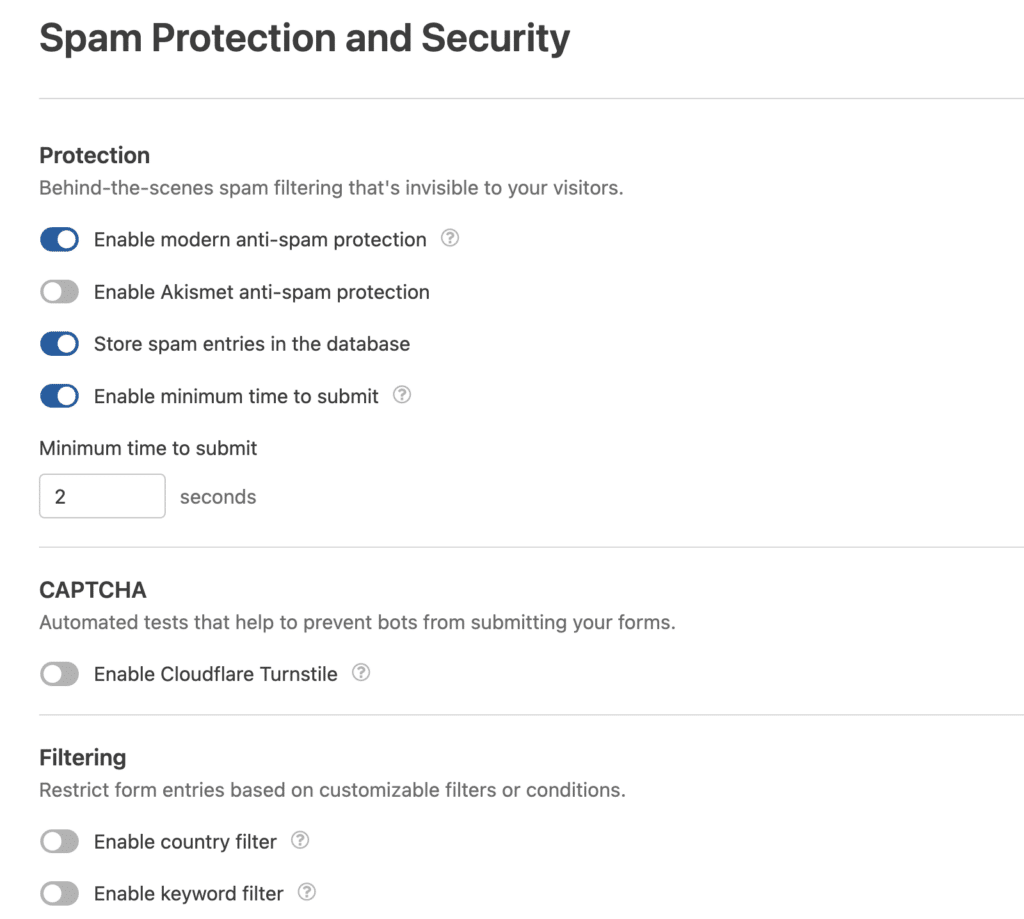Click the help icon beside modern anti-spam protection
Image resolution: width=1024 pixels, height=919 pixels.
[x=449, y=239]
